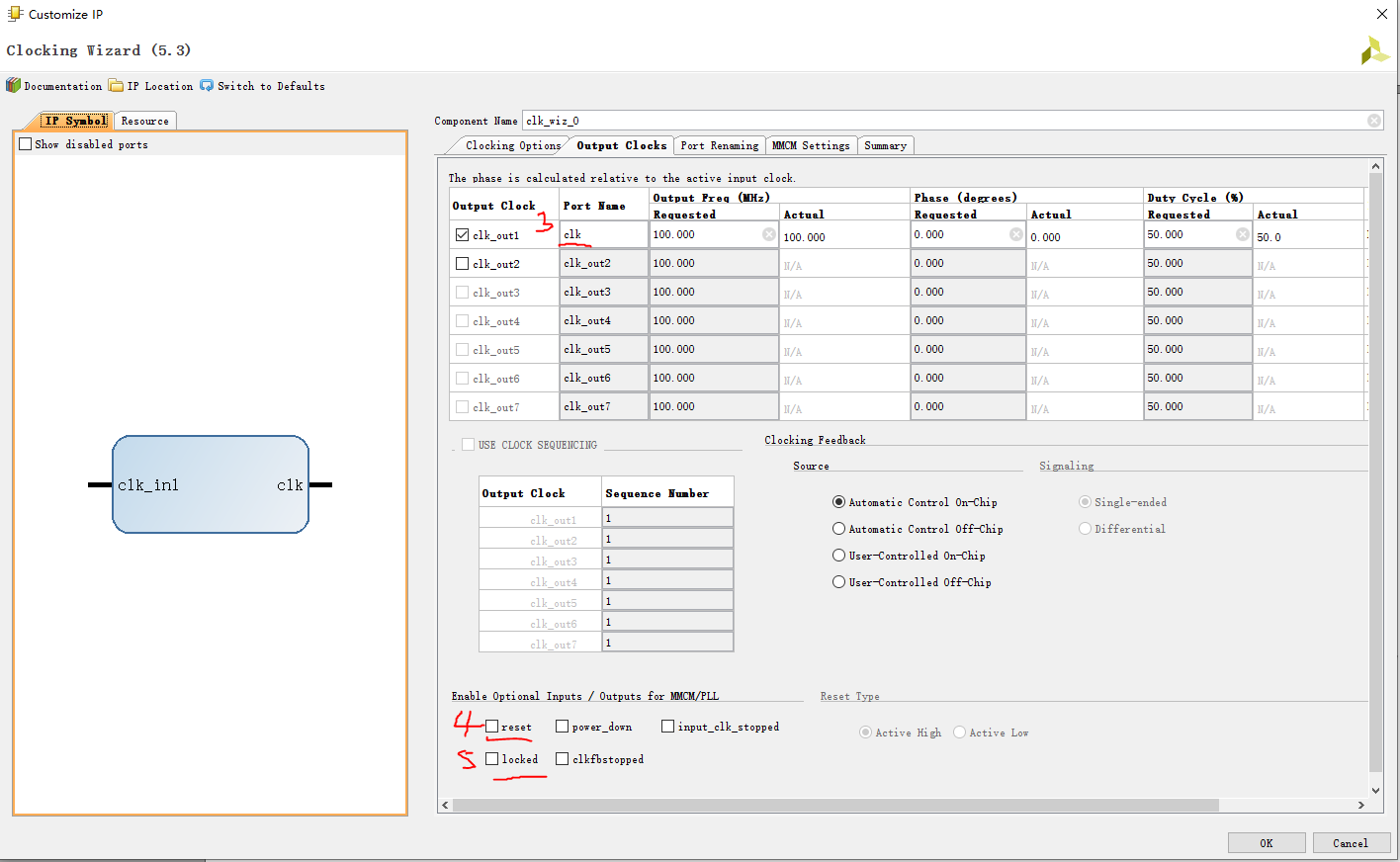Clear clk_out1 requested phase value
The height and width of the screenshot is (862, 1400).
click(1016, 234)
